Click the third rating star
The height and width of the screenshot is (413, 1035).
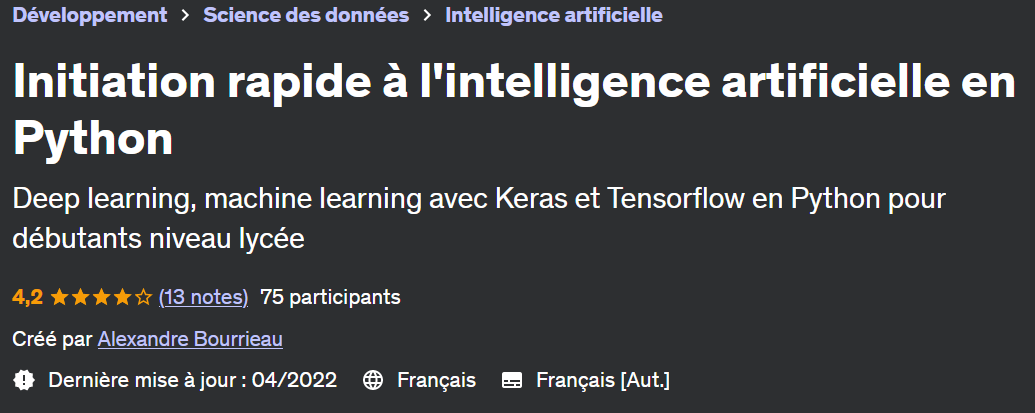click(101, 297)
